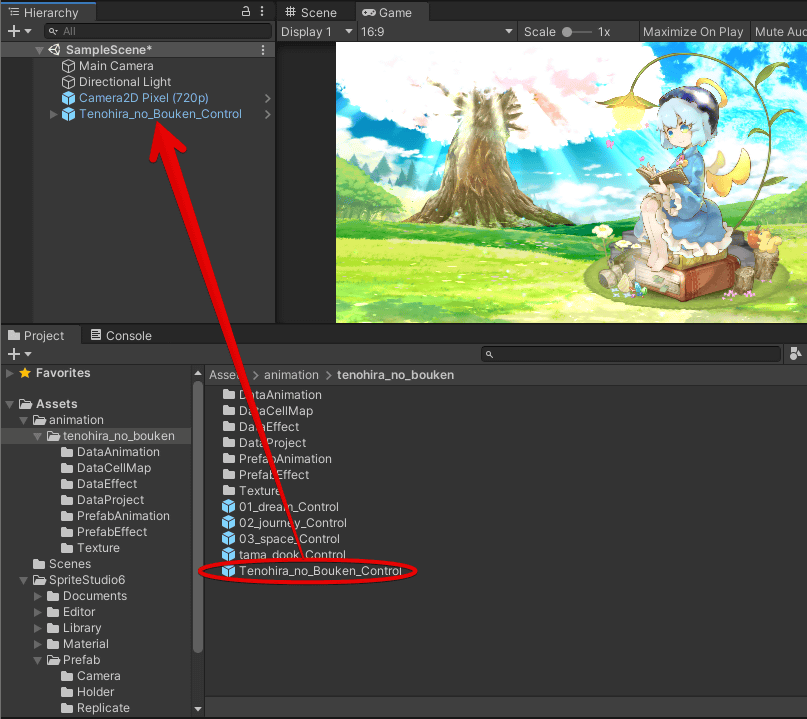Select Main Camera in Hierarchy
Viewport: 807px width, 719px height.
coord(116,66)
